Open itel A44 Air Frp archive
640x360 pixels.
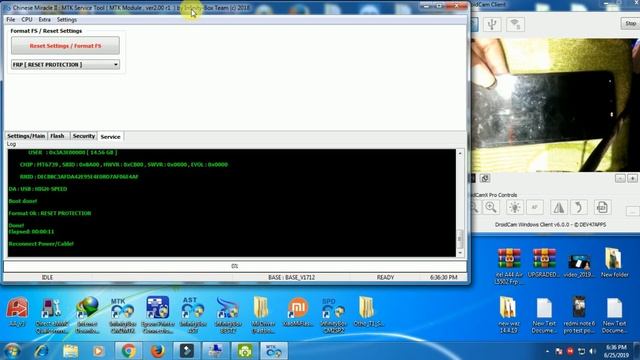pos(509,266)
